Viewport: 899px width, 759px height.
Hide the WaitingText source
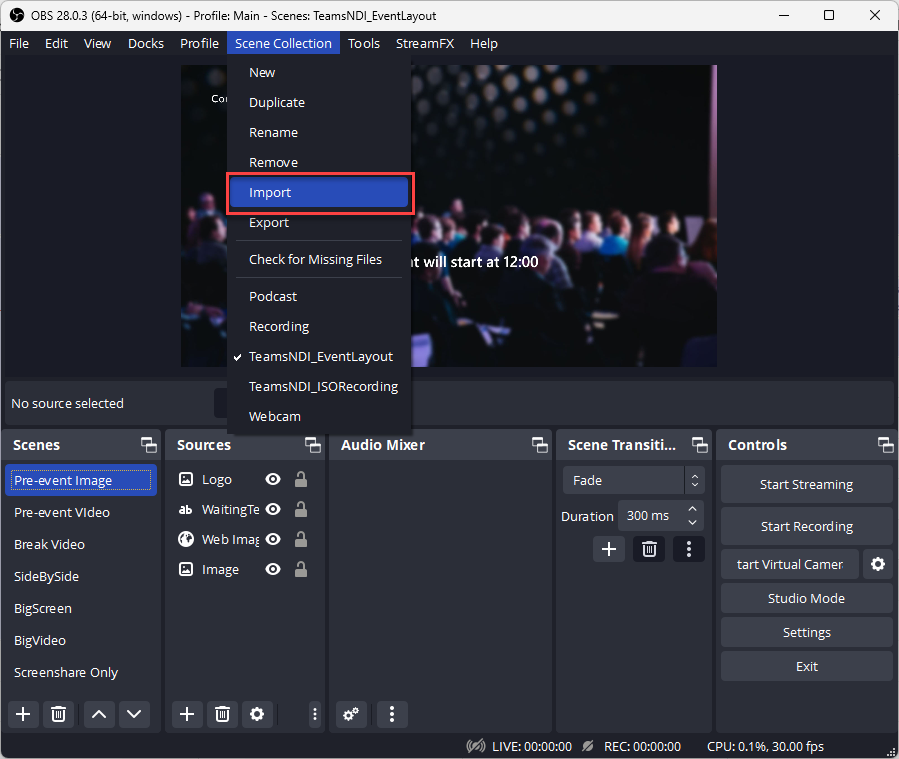(273, 509)
